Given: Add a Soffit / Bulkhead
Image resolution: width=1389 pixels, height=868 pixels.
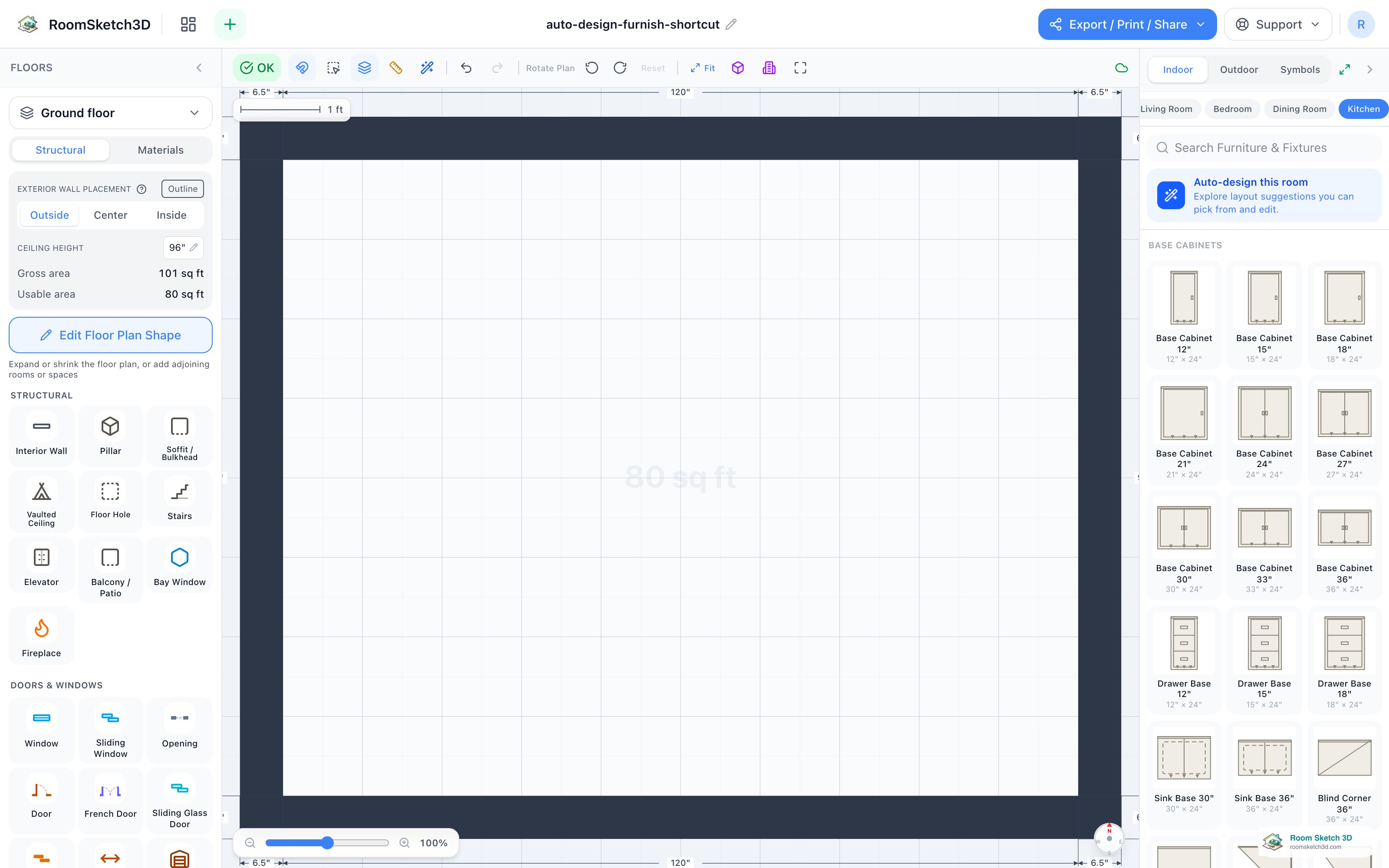Looking at the screenshot, I should [x=180, y=436].
